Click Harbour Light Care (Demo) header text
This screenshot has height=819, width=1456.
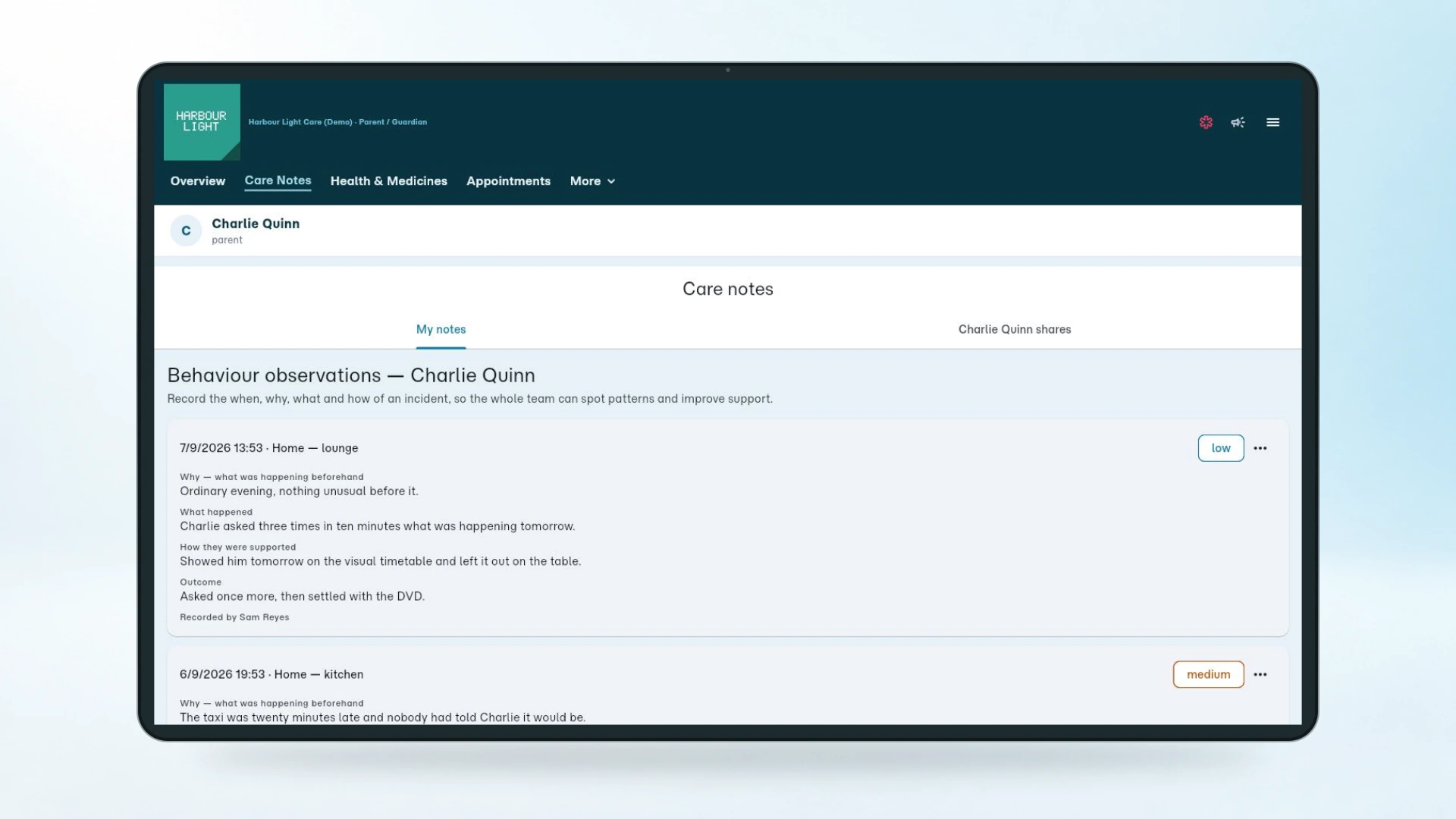click(337, 122)
